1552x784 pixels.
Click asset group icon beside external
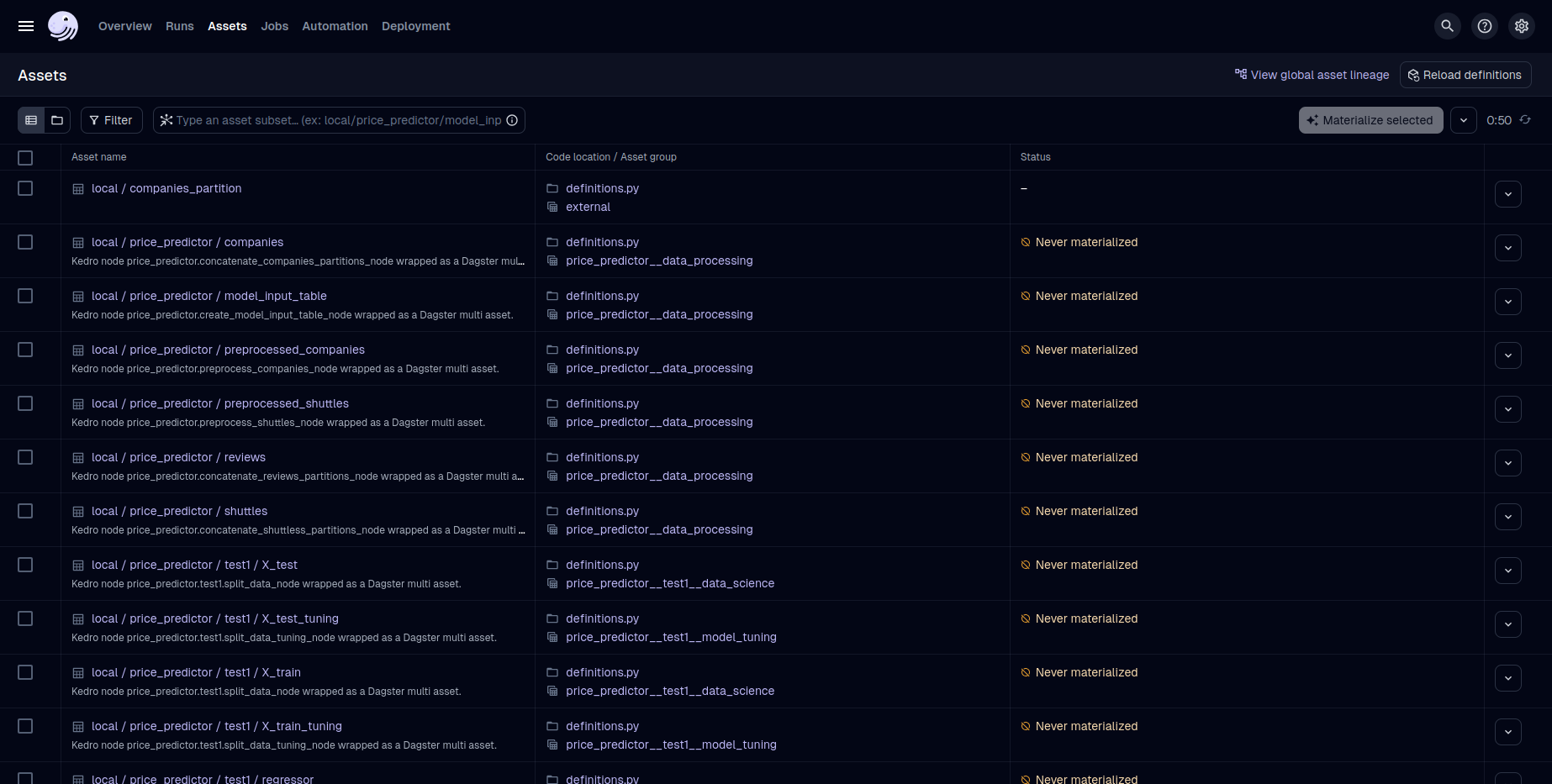(x=552, y=207)
